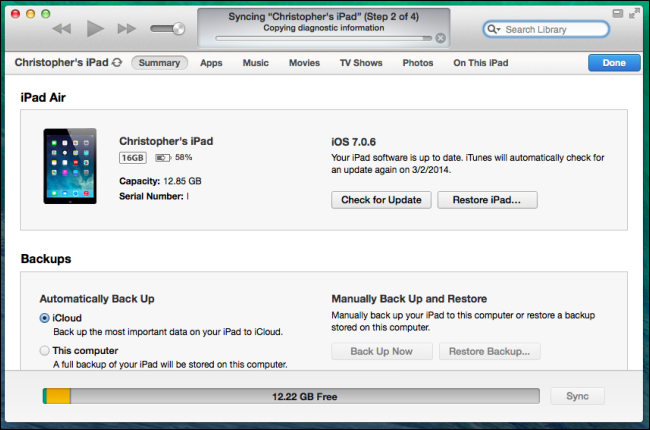This screenshot has width=650, height=430.
Task: Click the sync spinner icon beside Christopher's iPad
Action: [117, 63]
